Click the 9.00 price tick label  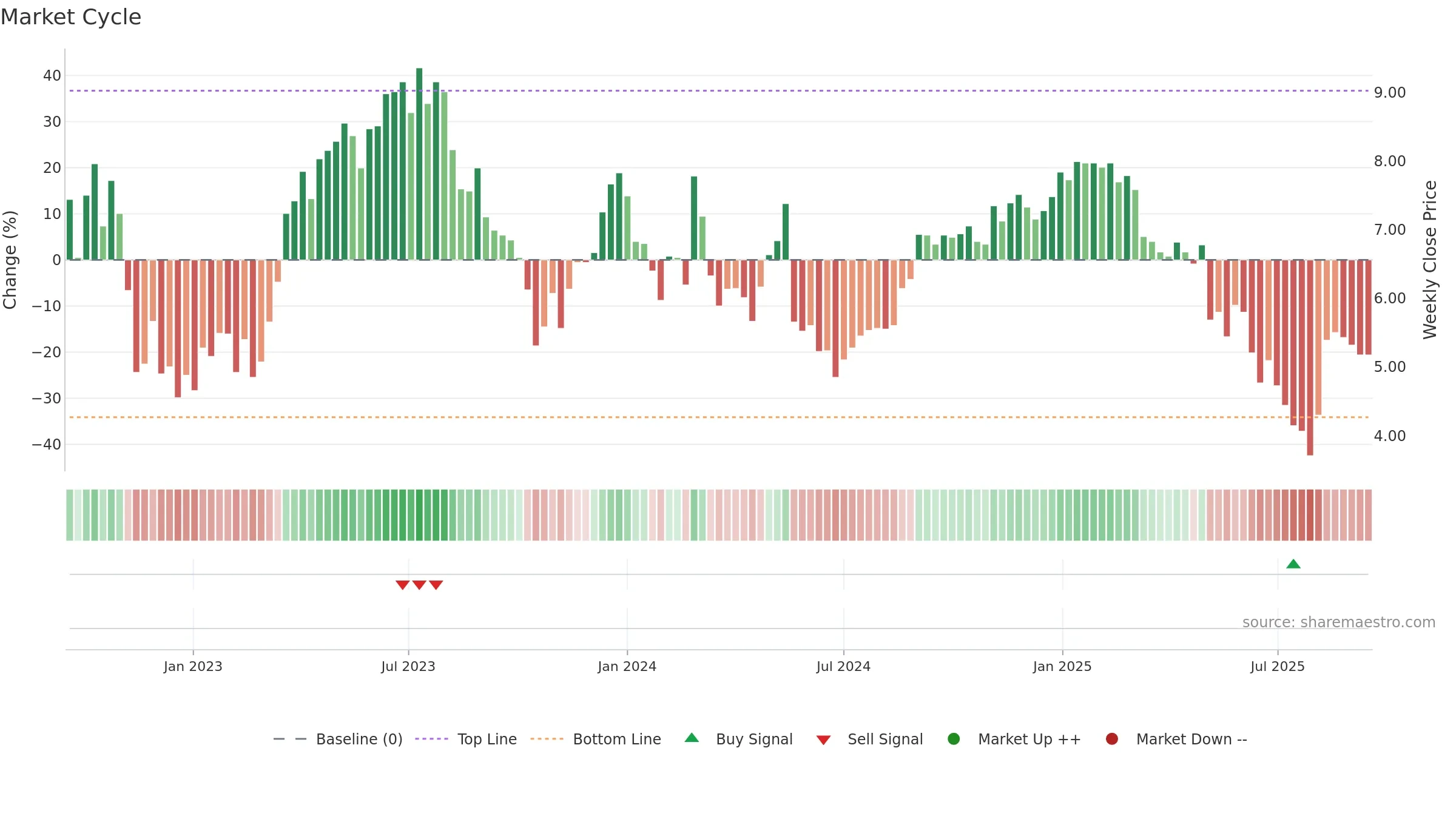coord(1390,93)
